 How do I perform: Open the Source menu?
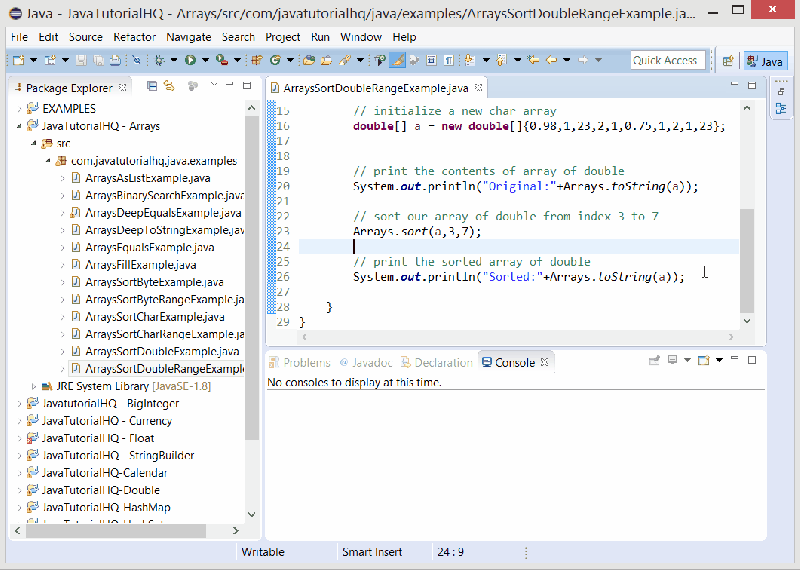pos(86,37)
